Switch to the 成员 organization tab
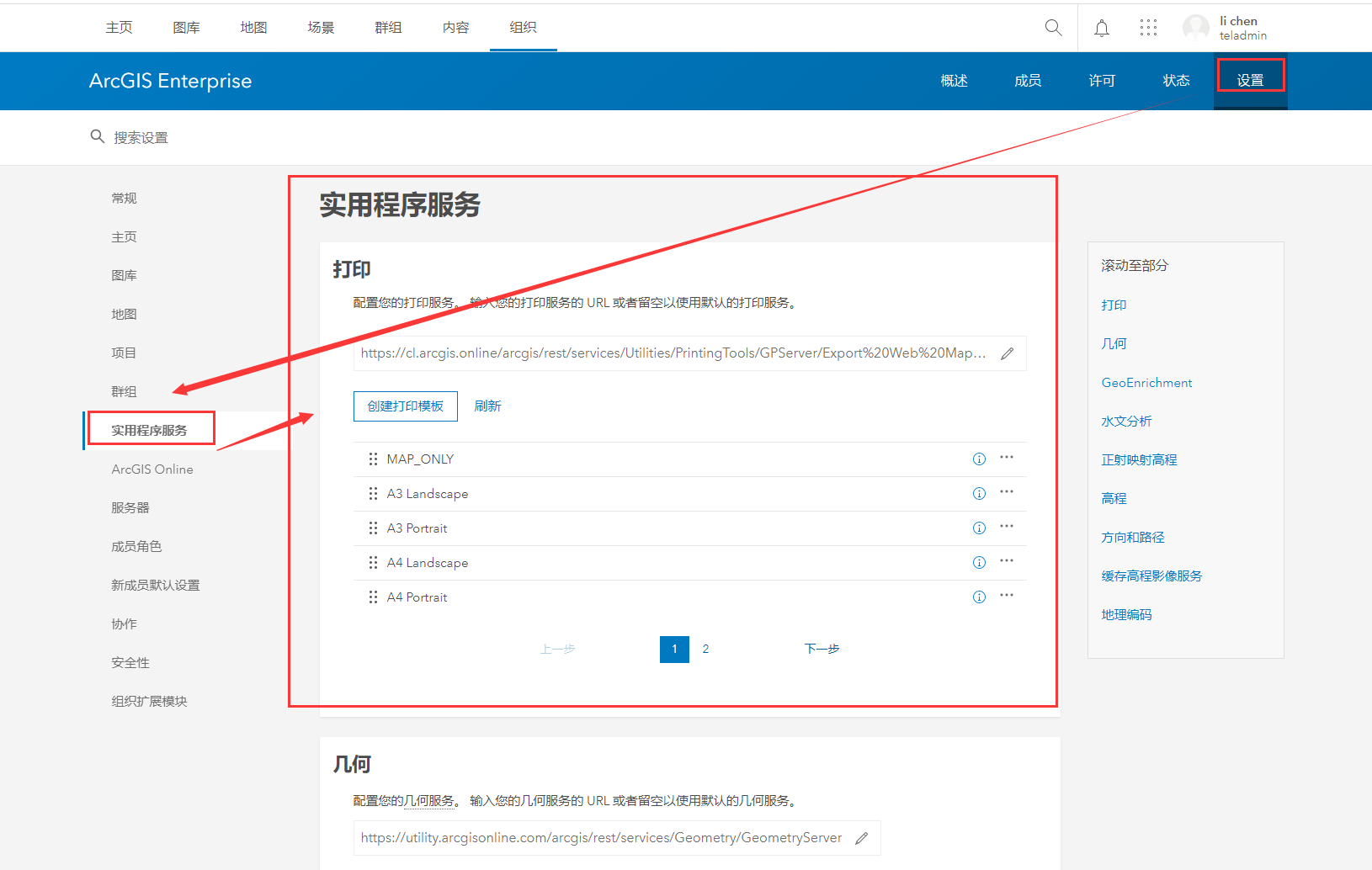The width and height of the screenshot is (1372, 870). pyautogui.click(x=1029, y=81)
